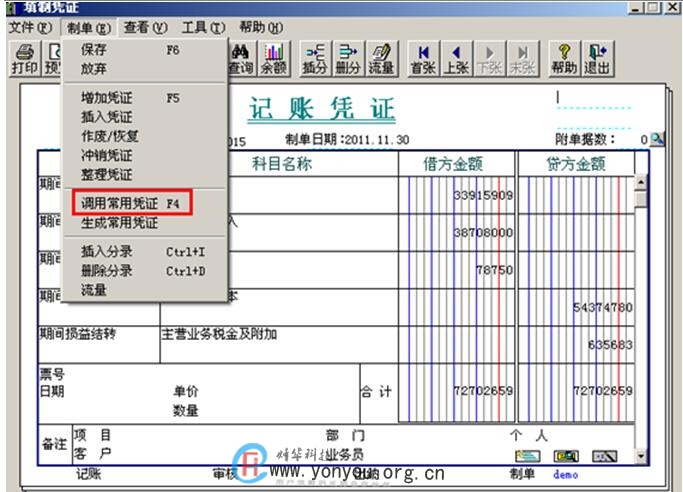Click third auxiliary icon above 制单 demo

605,456
